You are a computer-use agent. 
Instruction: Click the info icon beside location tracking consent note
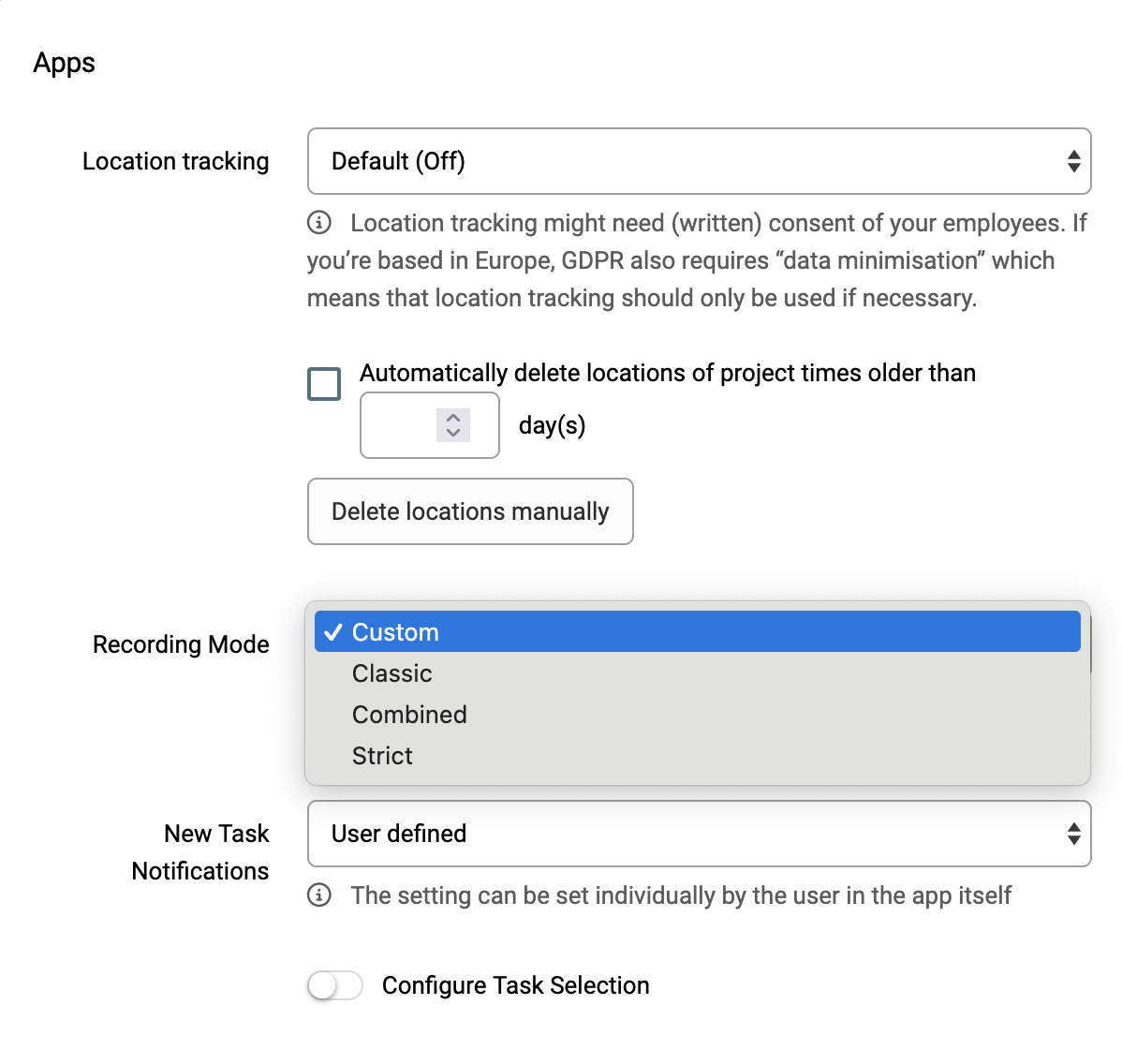[x=319, y=223]
